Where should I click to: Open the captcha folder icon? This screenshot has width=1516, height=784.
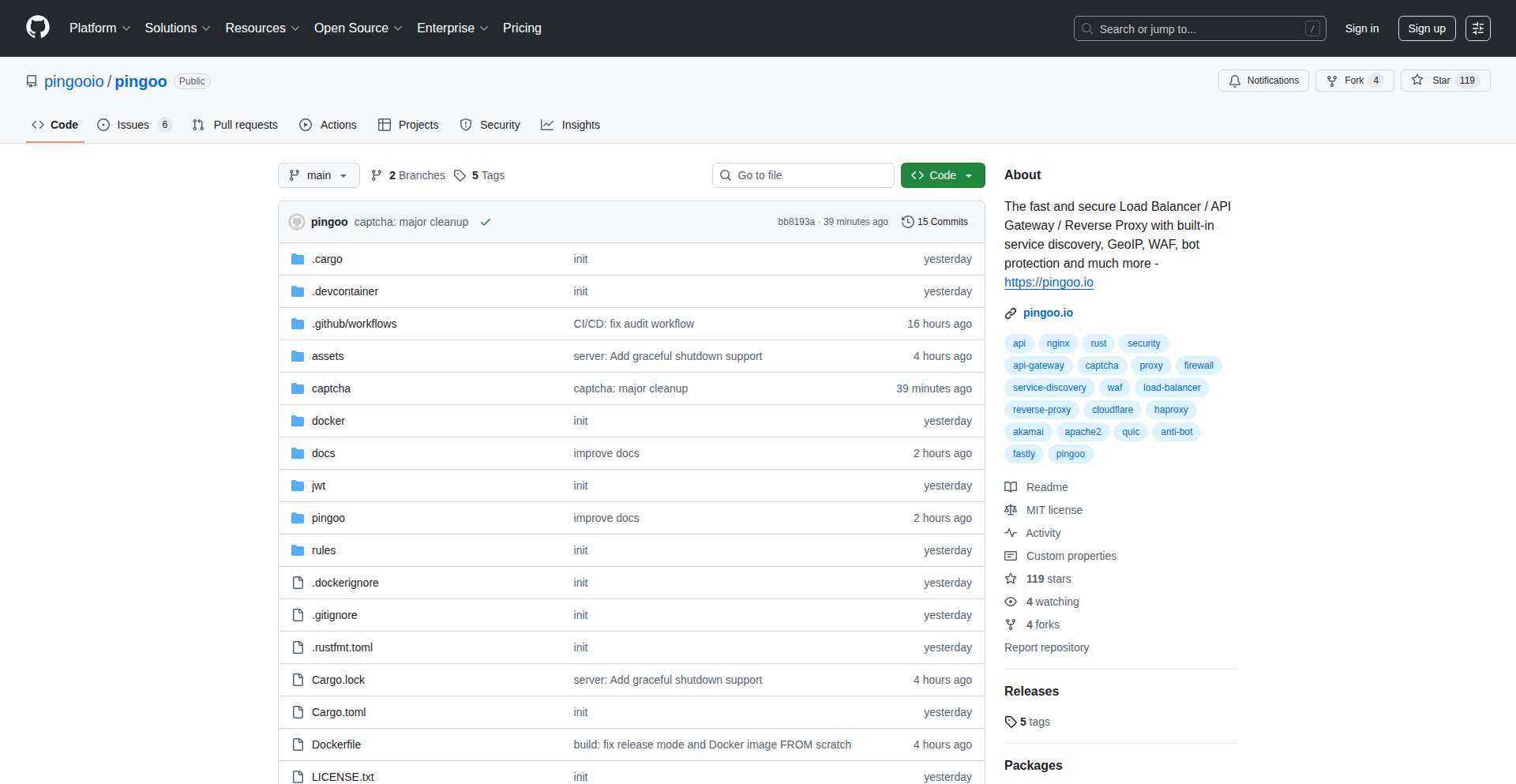pos(298,388)
